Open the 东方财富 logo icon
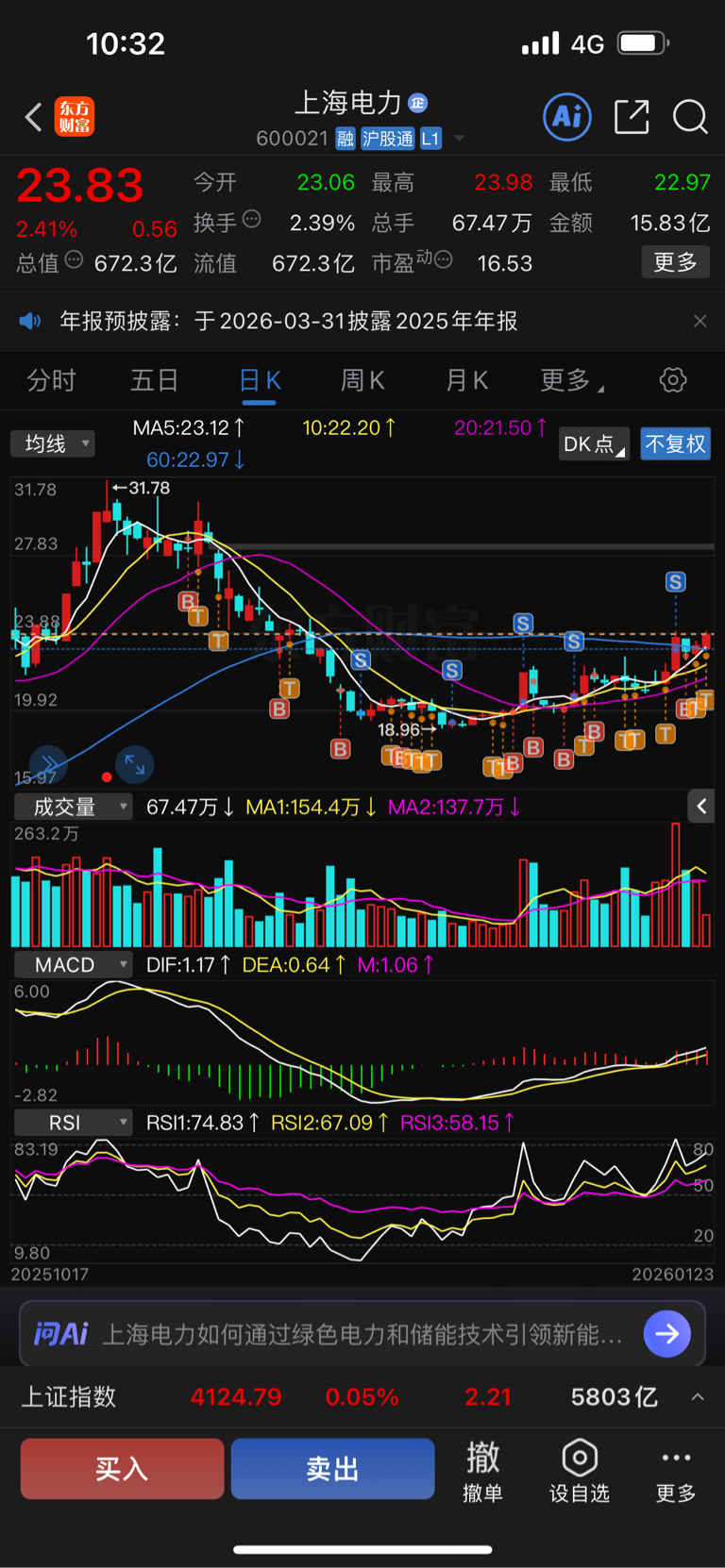The image size is (725, 1568). [75, 117]
